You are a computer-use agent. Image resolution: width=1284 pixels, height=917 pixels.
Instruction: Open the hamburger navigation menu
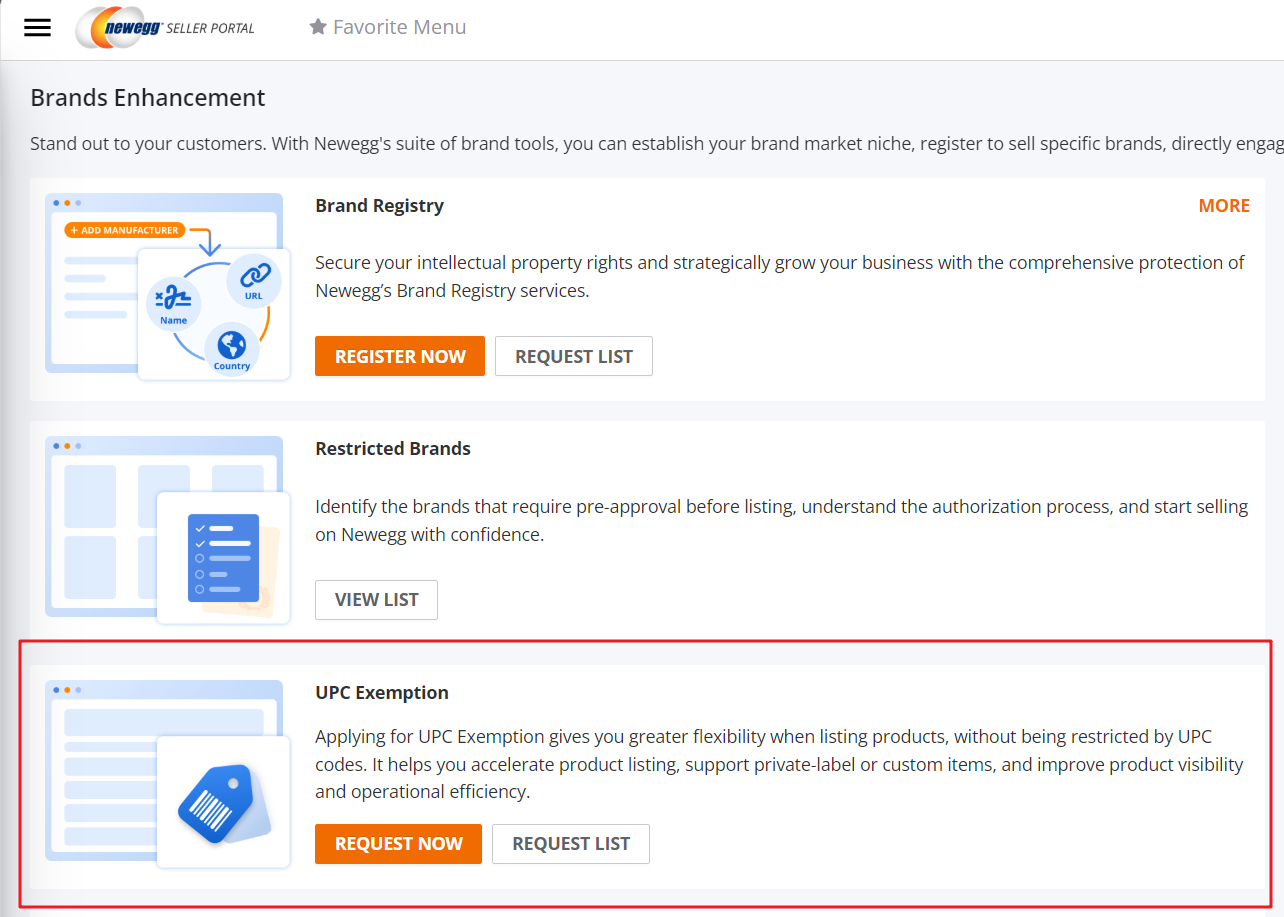click(x=37, y=28)
